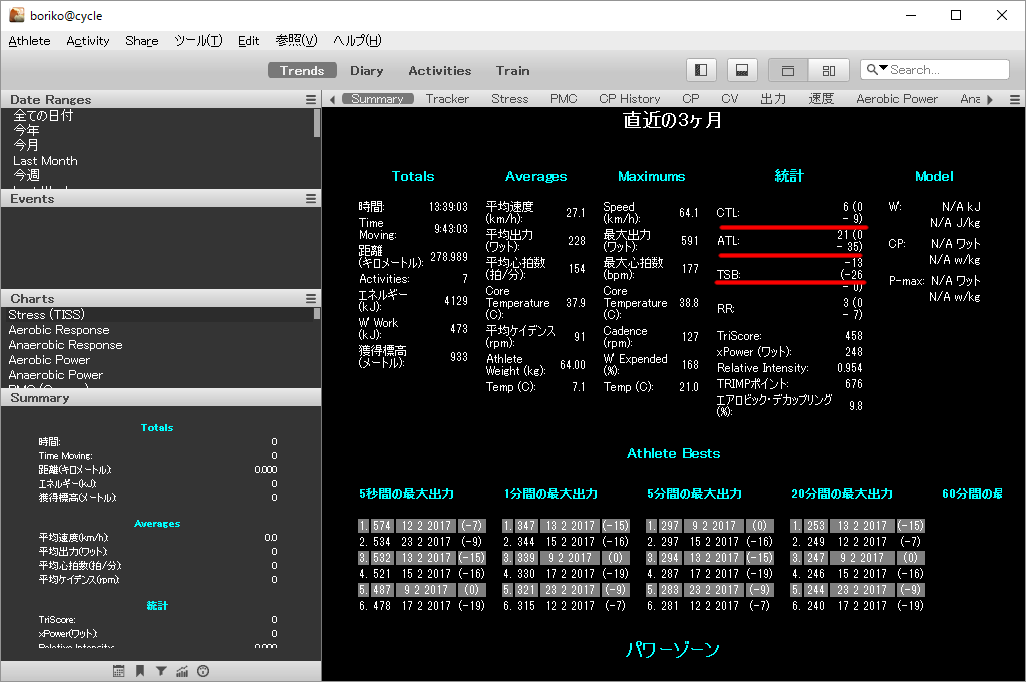This screenshot has height=682, width=1026.
Task: Open the ヘルプ(H) menu
Action: [357, 41]
